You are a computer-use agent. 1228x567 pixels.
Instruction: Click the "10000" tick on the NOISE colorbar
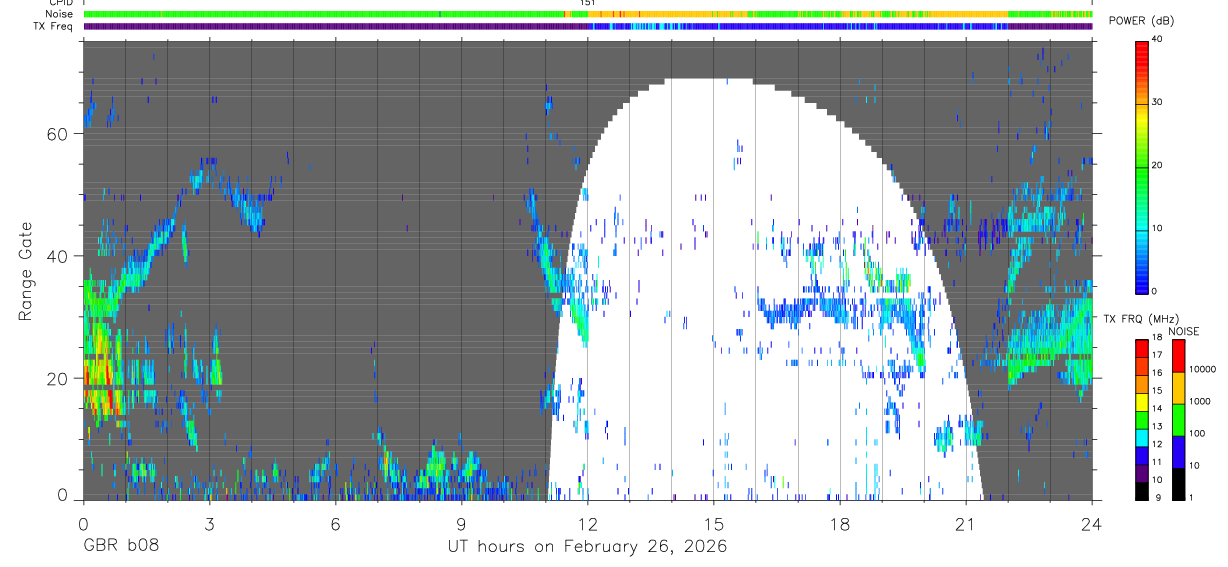[1202, 370]
